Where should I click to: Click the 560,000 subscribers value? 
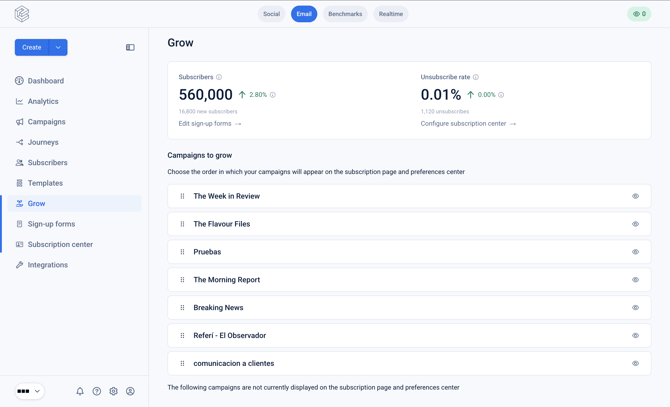coord(206,95)
